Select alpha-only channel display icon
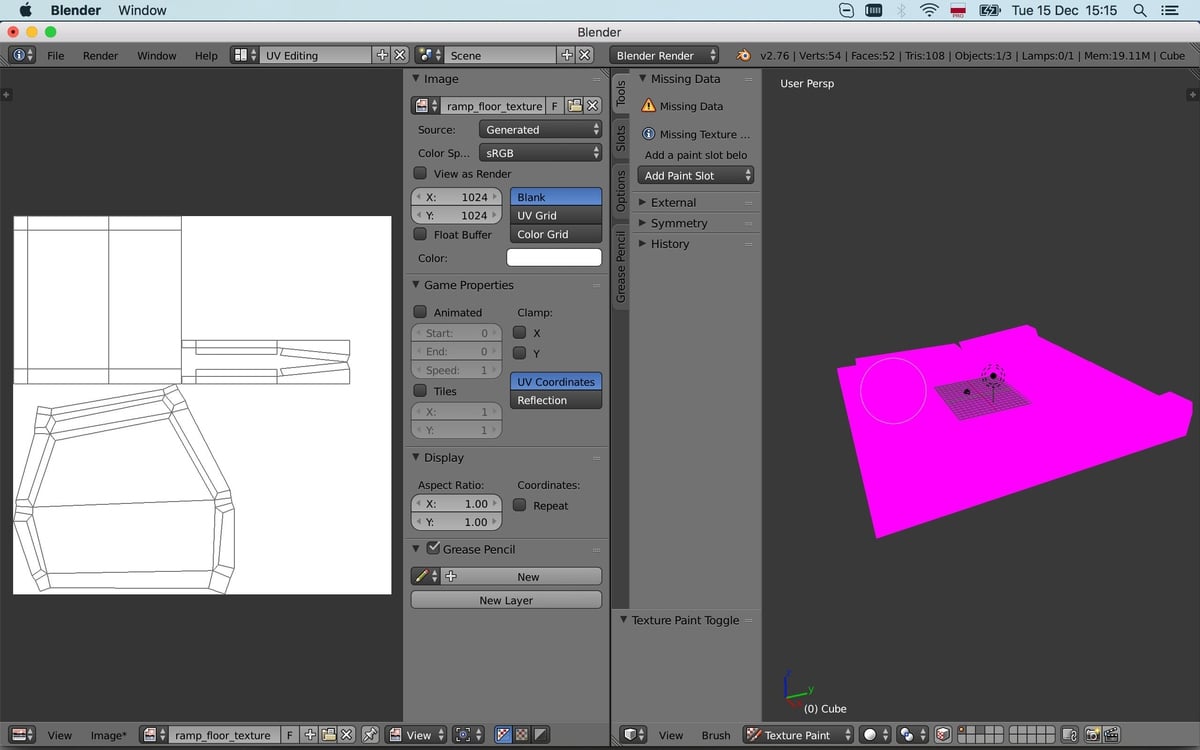The width and height of the screenshot is (1200, 750). [540, 734]
